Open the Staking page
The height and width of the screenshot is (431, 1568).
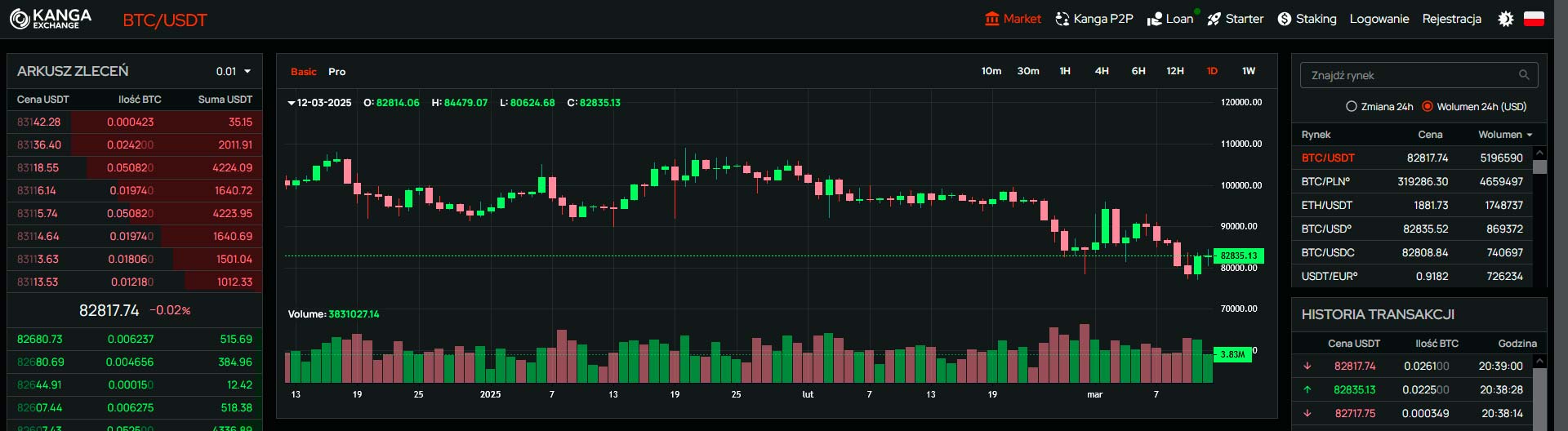(1307, 19)
